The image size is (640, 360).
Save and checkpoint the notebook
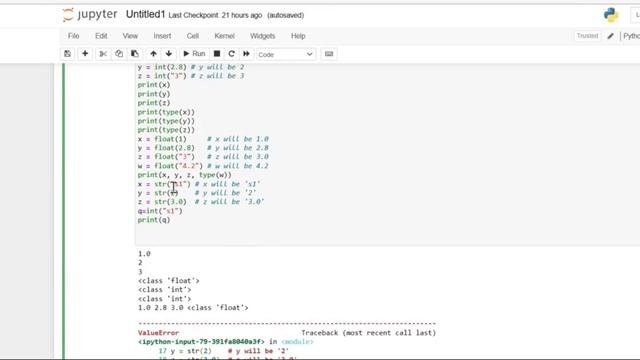point(67,54)
